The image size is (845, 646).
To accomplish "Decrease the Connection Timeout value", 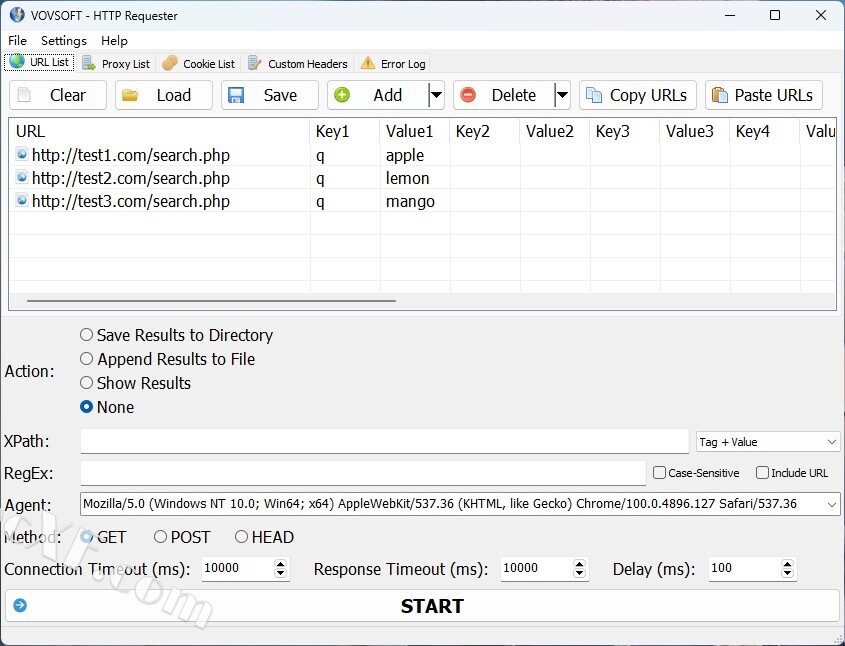I will [x=280, y=573].
